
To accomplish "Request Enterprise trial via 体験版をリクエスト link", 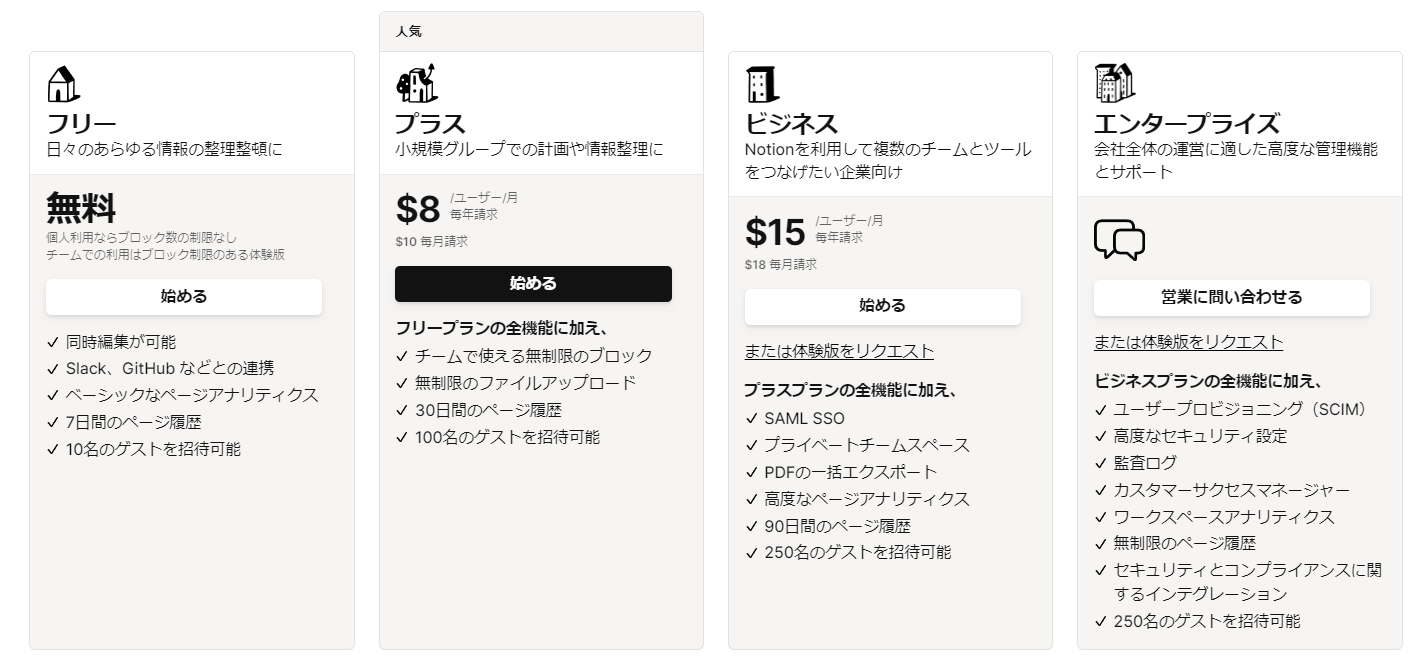I will pos(1188,342).
